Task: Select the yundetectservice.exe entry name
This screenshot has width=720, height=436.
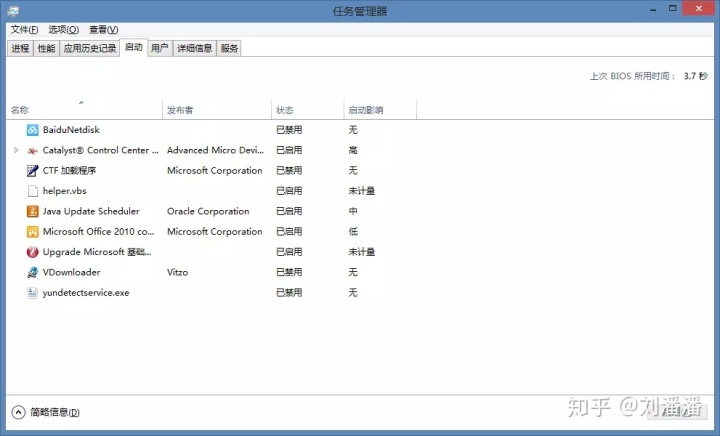Action: [86, 293]
